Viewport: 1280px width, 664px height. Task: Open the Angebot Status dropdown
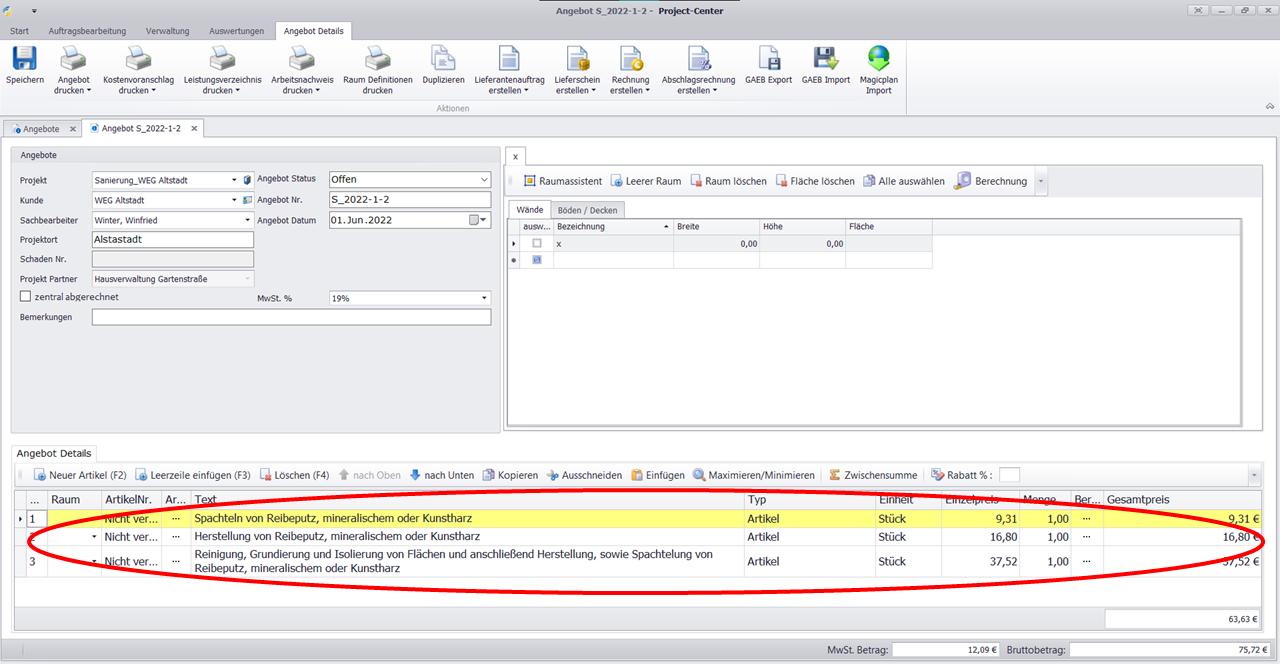[x=484, y=180]
